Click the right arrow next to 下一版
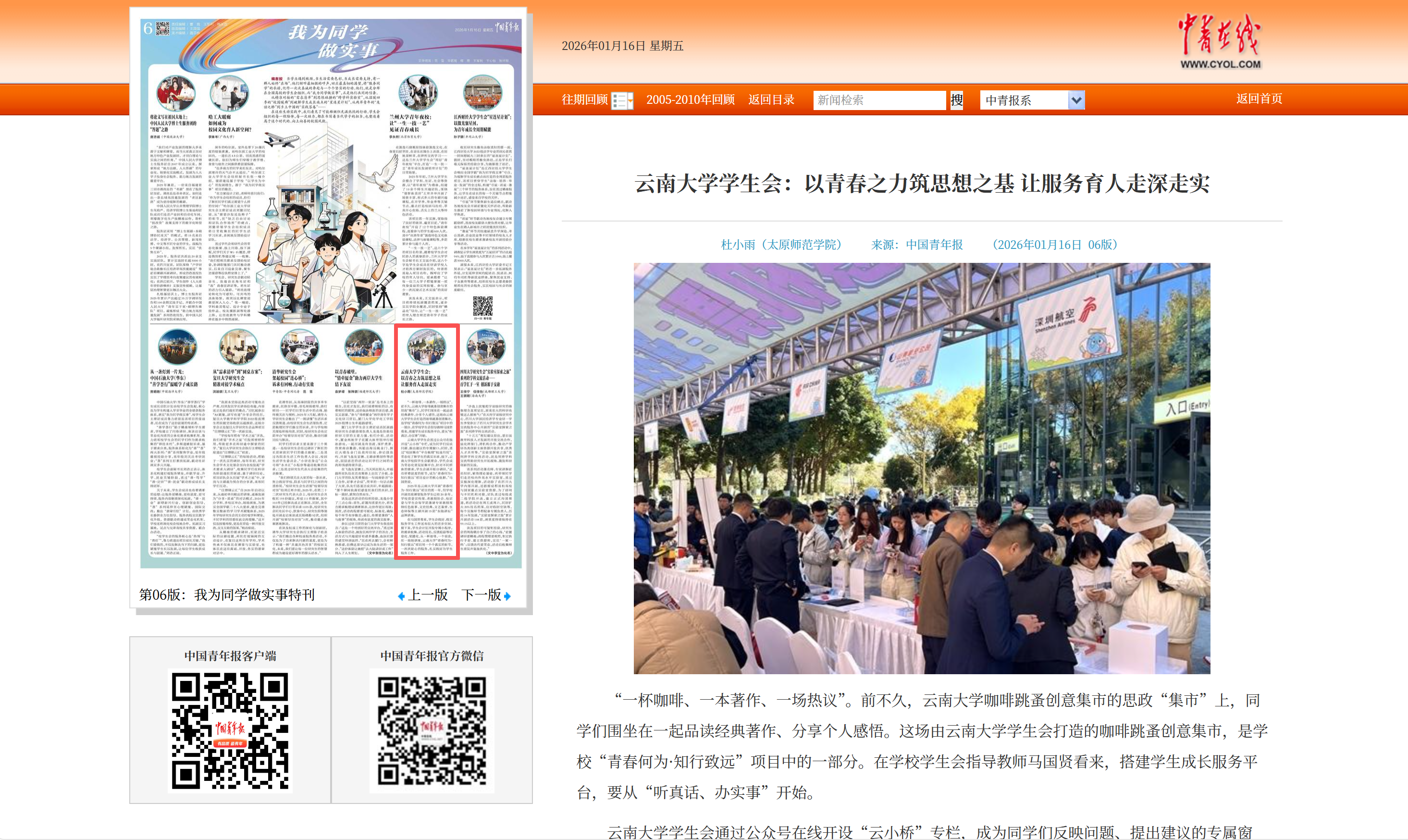Image resolution: width=1408 pixels, height=840 pixels. pyautogui.click(x=507, y=596)
